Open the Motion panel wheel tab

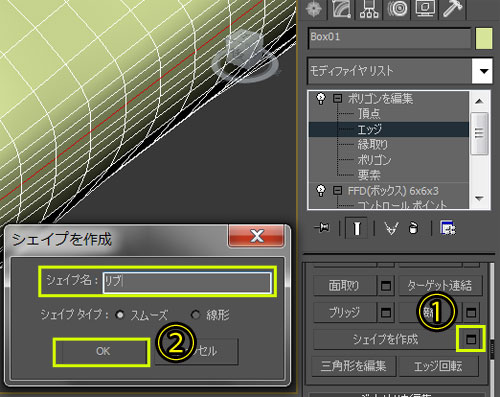[397, 8]
